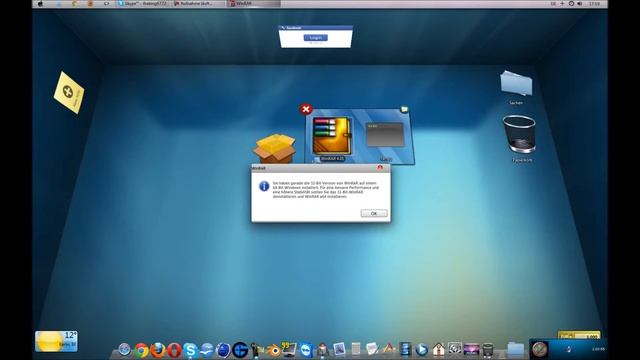Image resolution: width=640 pixels, height=360 pixels.
Task: Click the yellow package box icon
Action: [274, 149]
